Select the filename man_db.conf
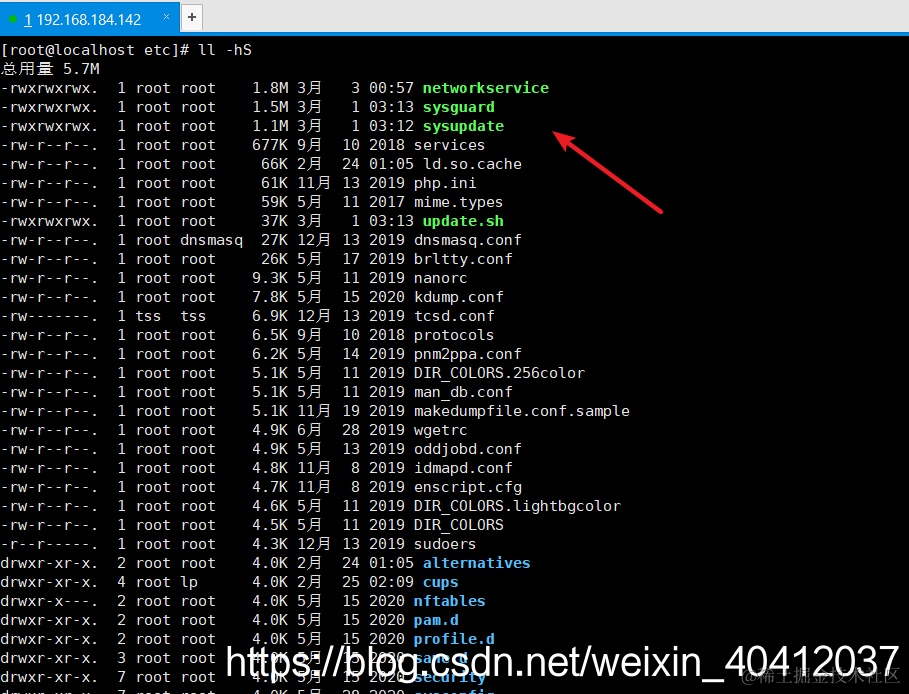Screen dimensions: 909x694 pyautogui.click(x=463, y=392)
